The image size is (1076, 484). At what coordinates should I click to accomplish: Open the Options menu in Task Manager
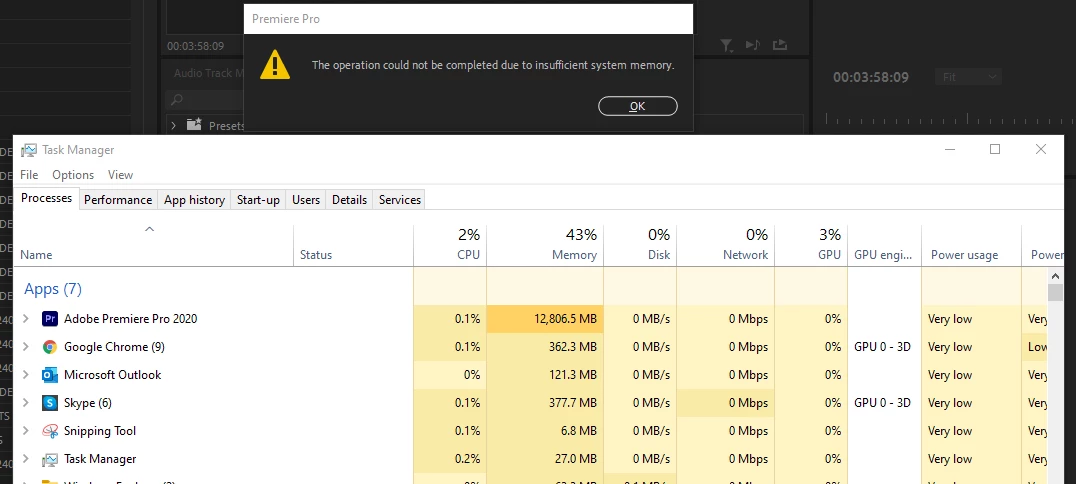73,174
